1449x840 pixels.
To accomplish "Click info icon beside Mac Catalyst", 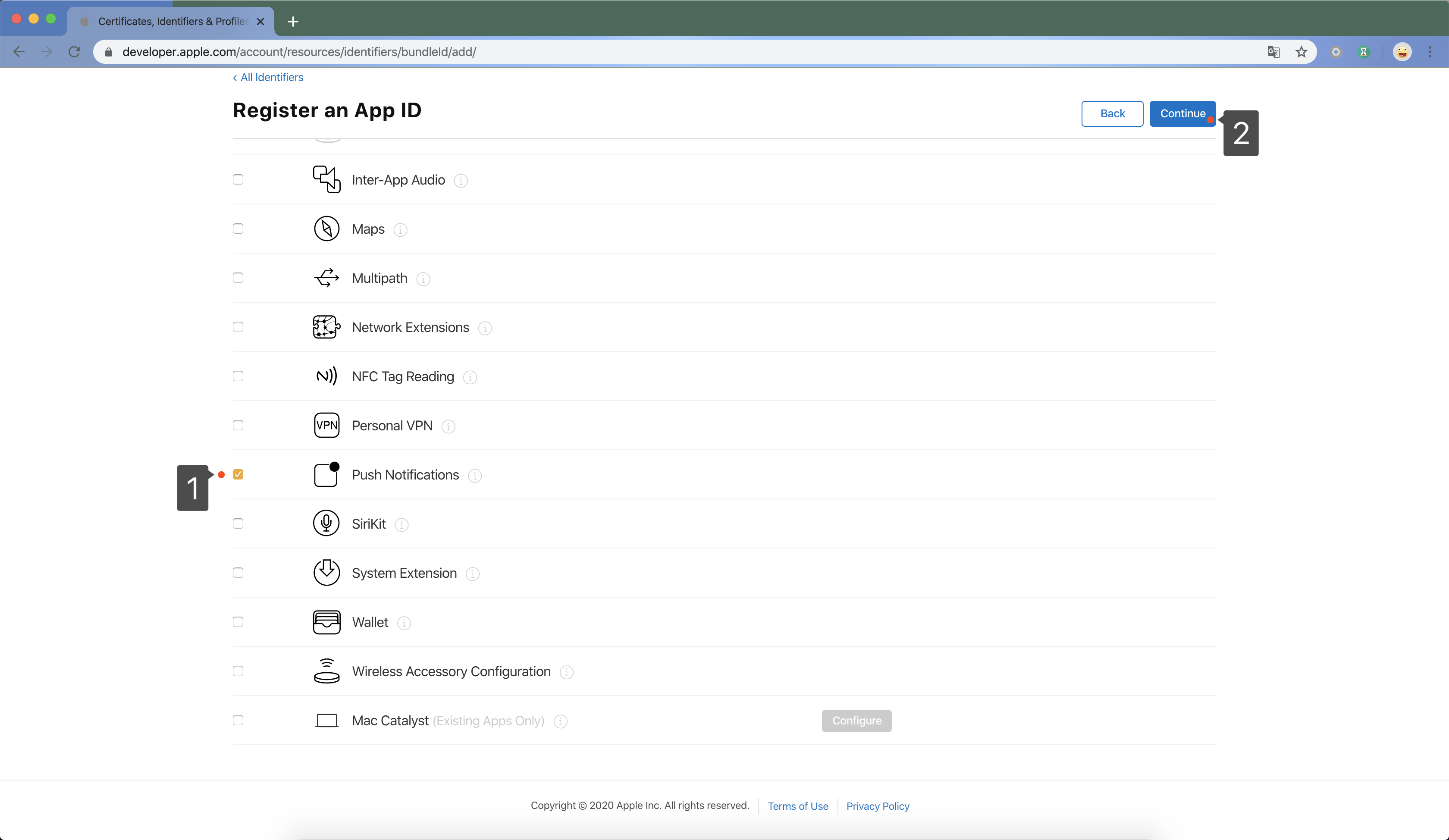I will 561,721.
